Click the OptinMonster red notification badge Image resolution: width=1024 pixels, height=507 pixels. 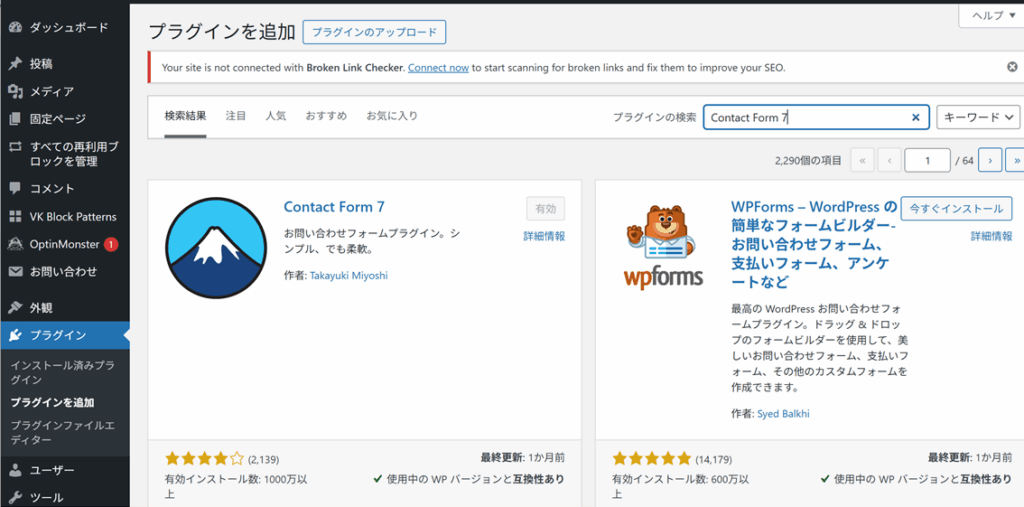pos(111,244)
